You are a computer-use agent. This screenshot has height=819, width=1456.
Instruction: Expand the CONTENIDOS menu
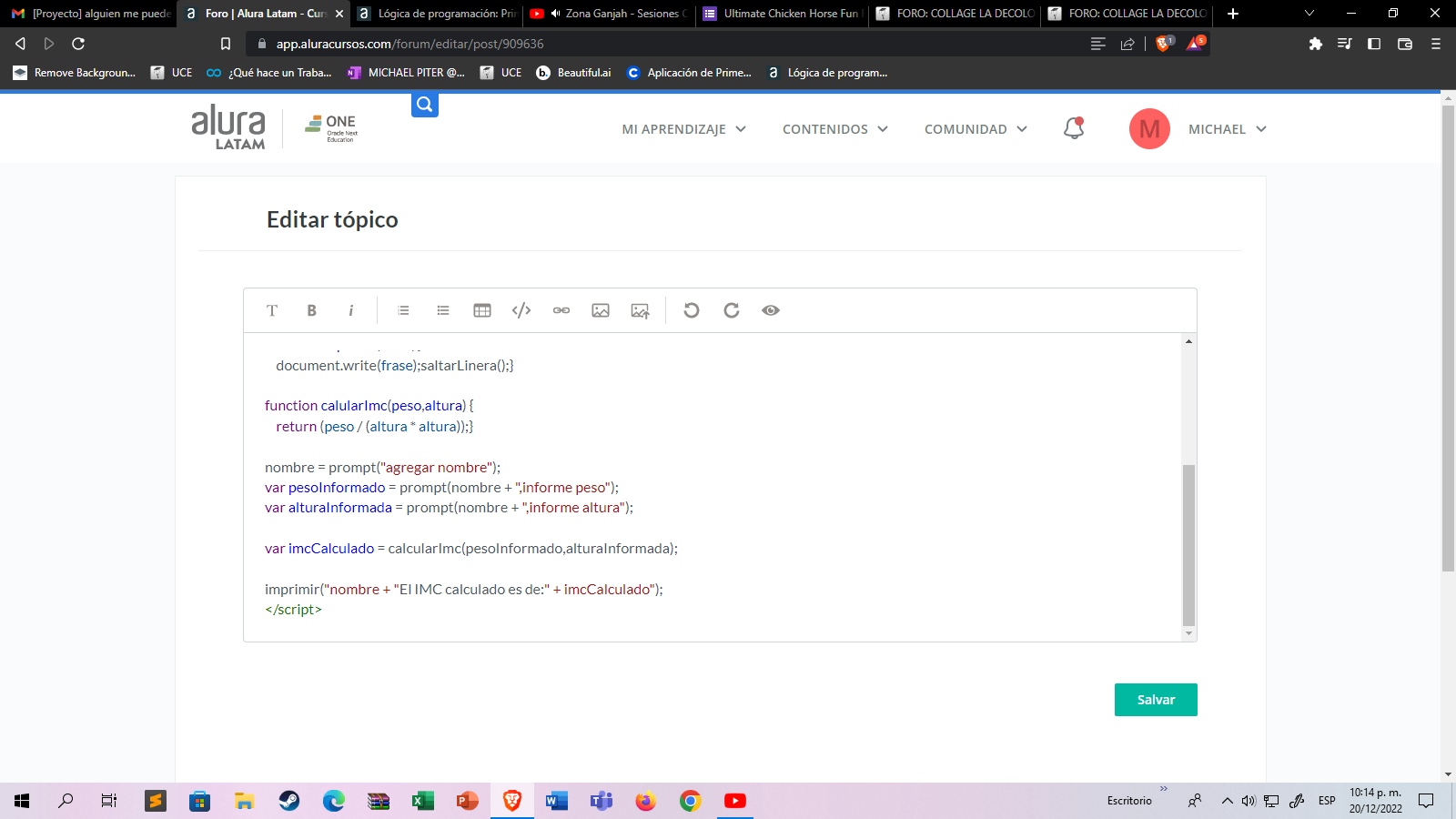(835, 129)
